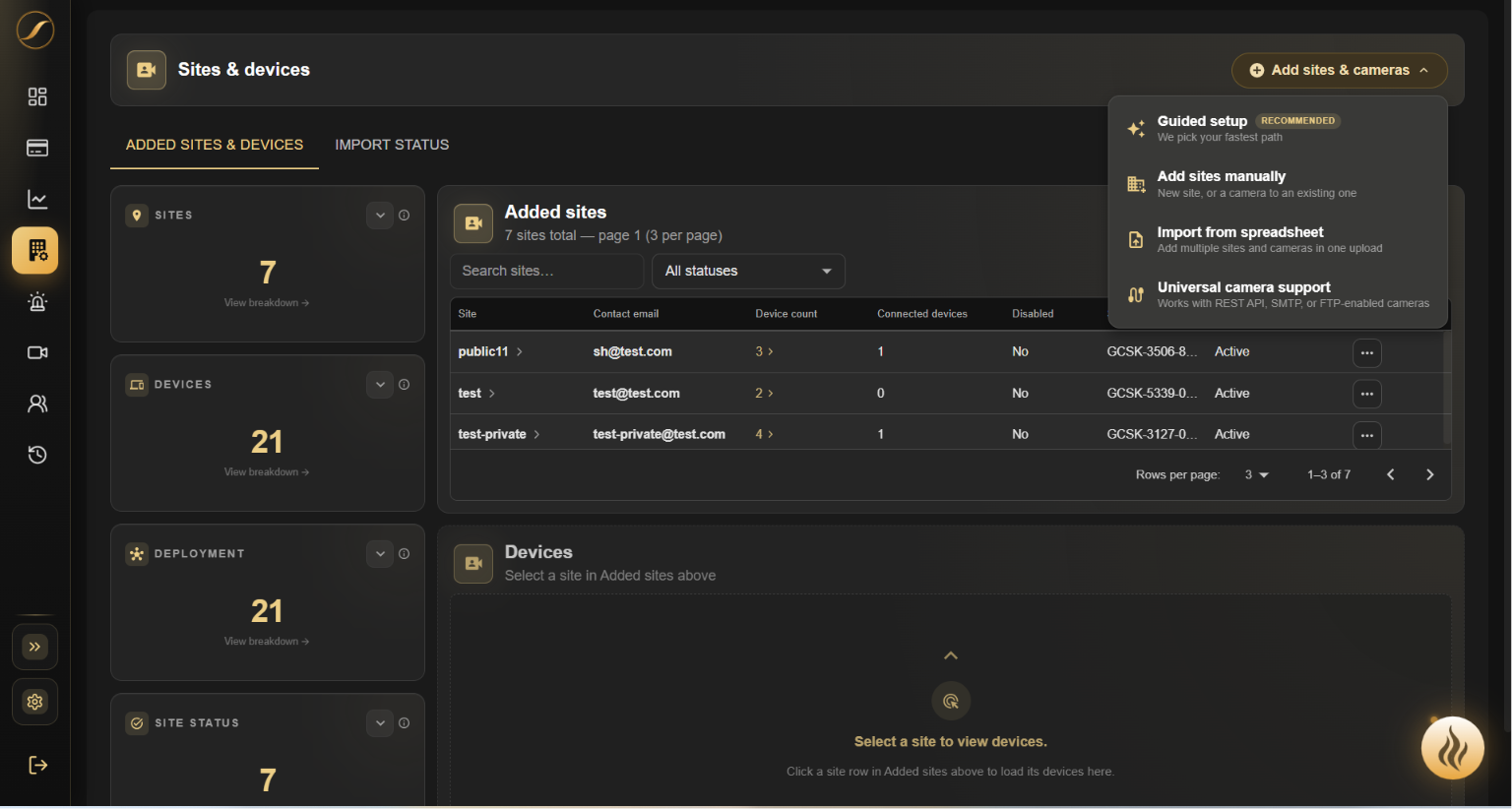Click View breakdown under Sites count
This screenshot has width=1512, height=809.
tap(267, 302)
